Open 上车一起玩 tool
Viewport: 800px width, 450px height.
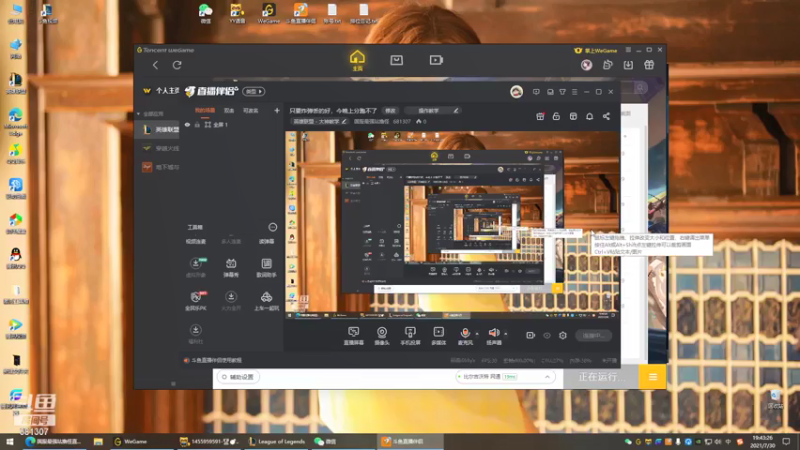266,301
